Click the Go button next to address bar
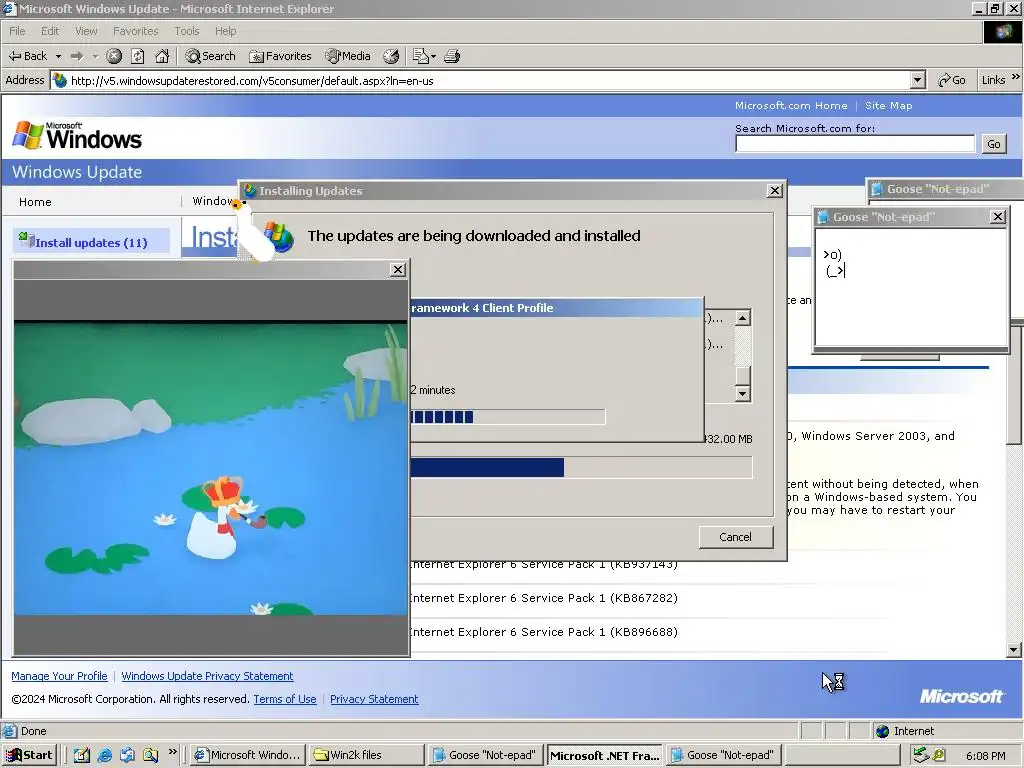This screenshot has width=1024, height=768. coord(952,80)
